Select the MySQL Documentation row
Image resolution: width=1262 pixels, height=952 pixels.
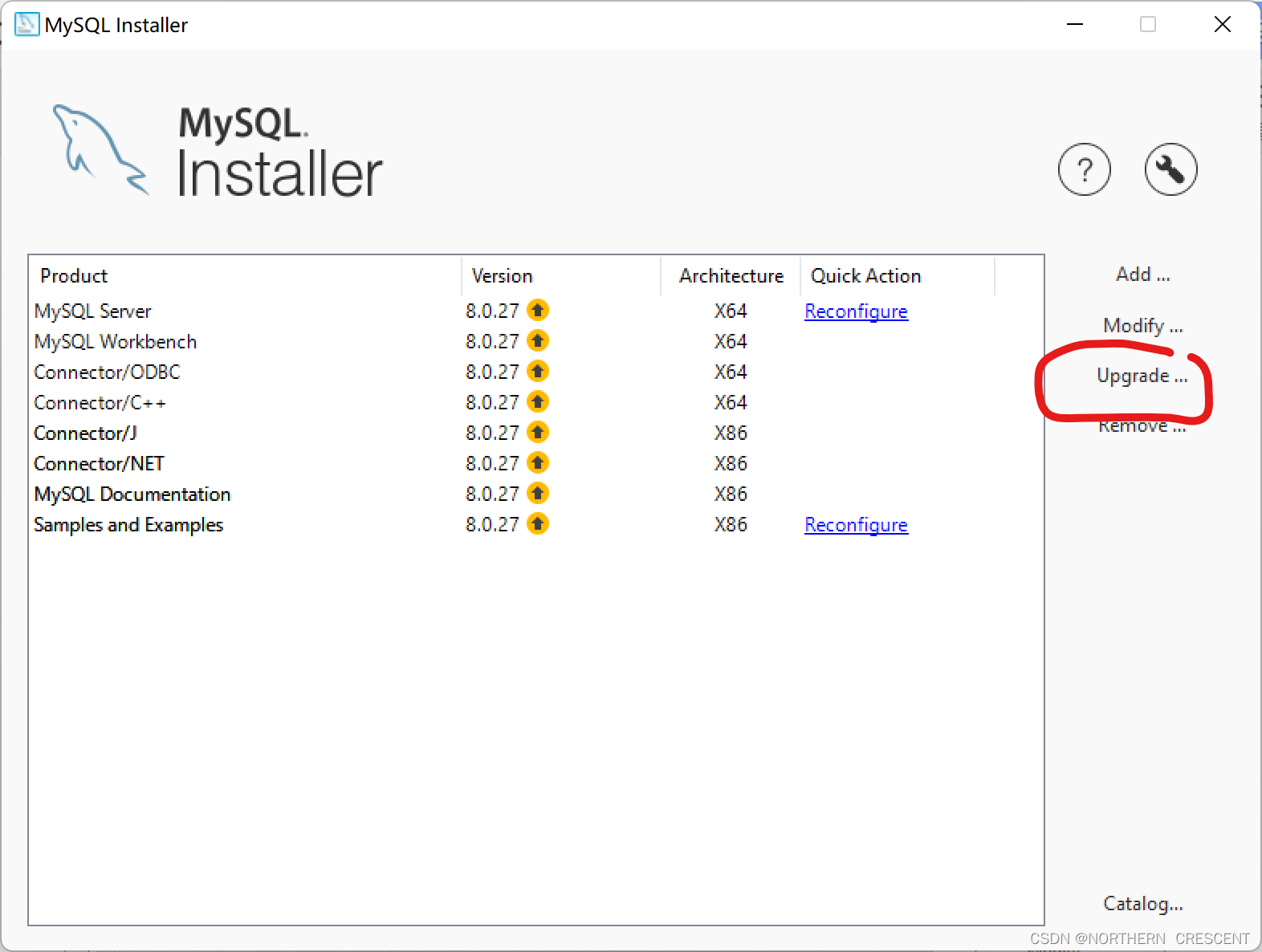tap(536, 494)
